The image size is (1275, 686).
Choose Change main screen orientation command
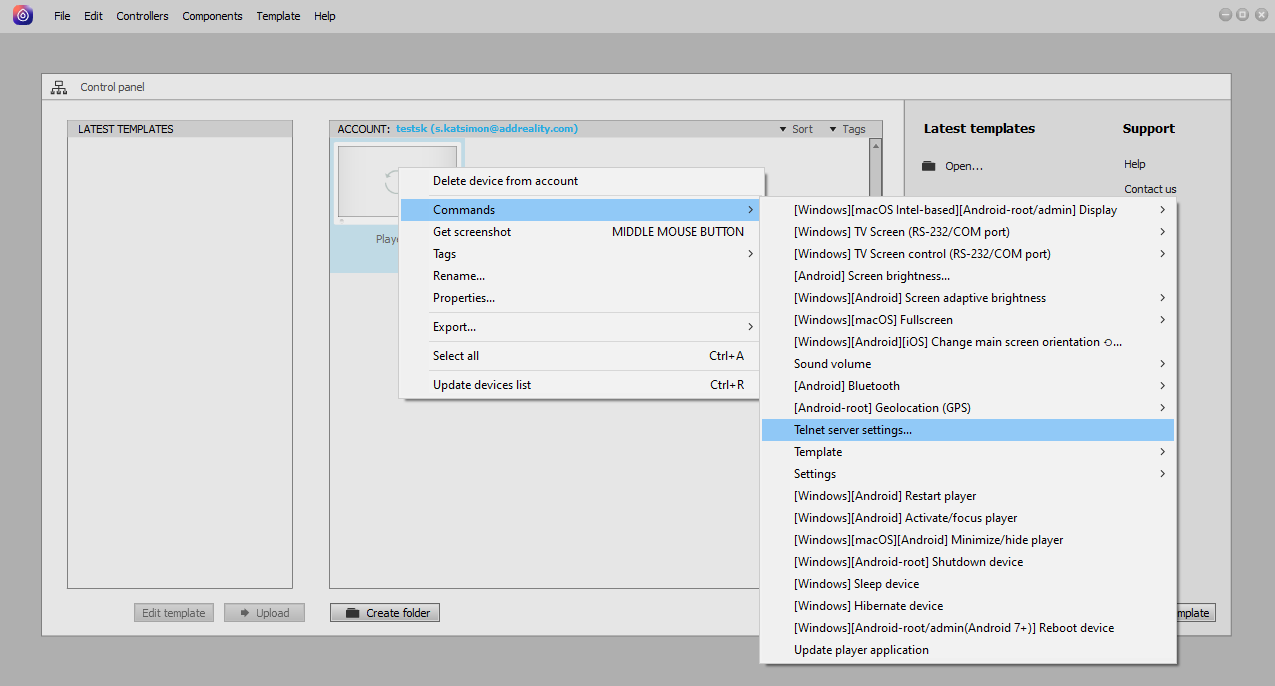click(968, 342)
